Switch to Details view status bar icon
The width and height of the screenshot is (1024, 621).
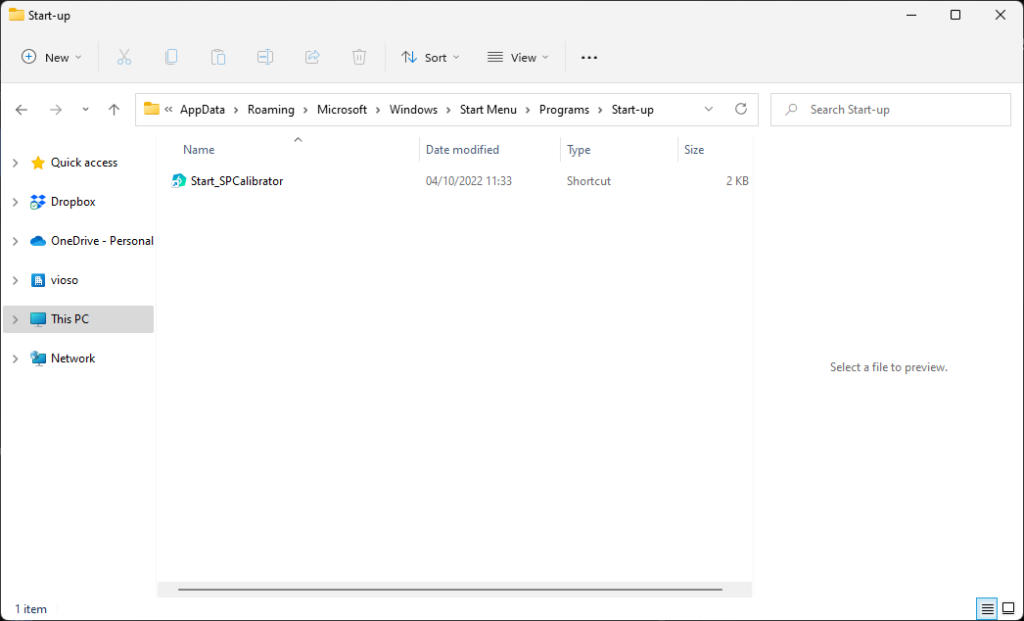pos(987,609)
